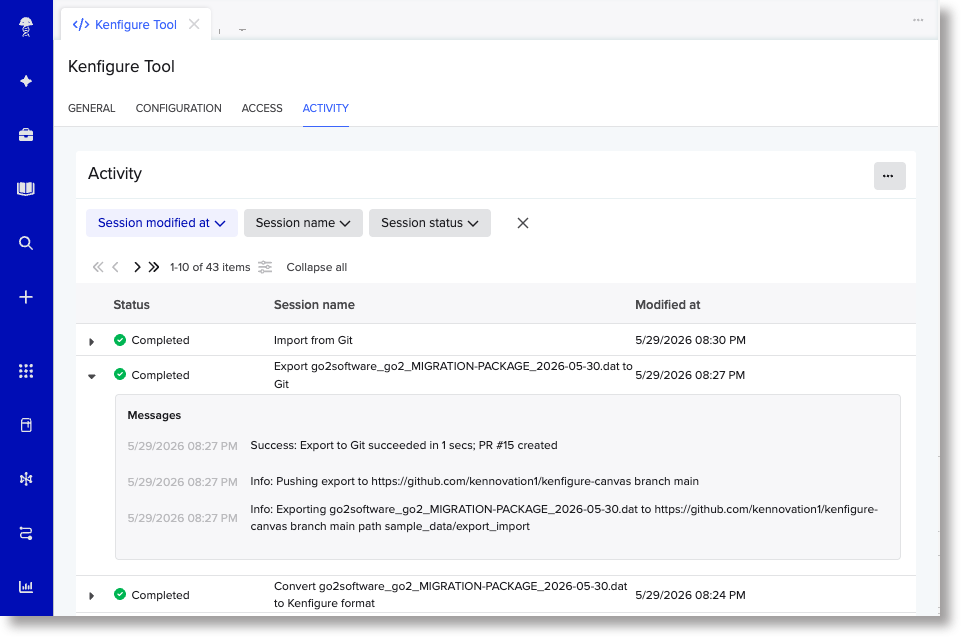Open the table settings sliders icon
The height and width of the screenshot is (637, 961).
point(265,267)
